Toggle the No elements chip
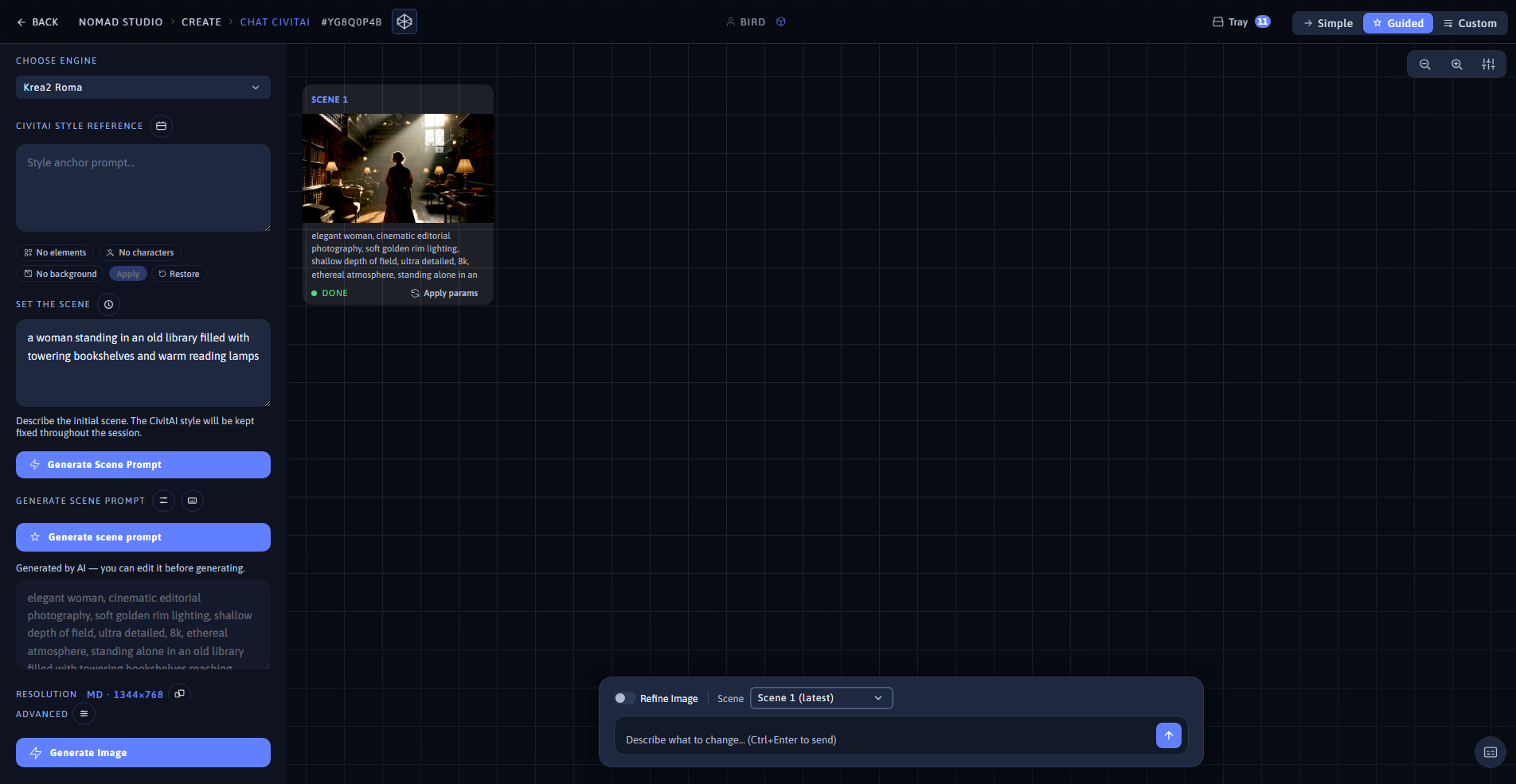1516x784 pixels. pyautogui.click(x=55, y=252)
